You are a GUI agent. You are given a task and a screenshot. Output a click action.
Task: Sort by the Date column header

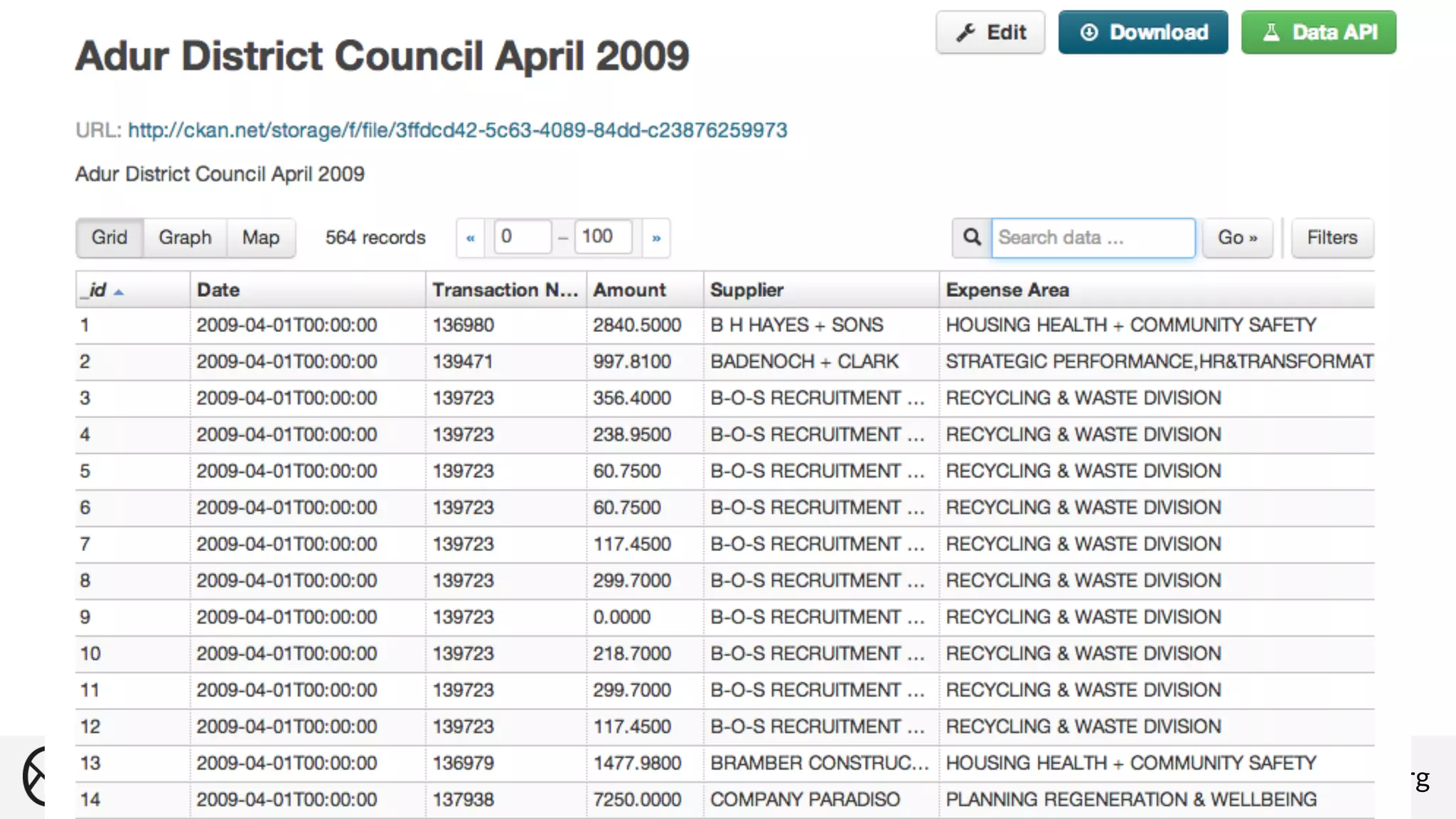(x=218, y=290)
